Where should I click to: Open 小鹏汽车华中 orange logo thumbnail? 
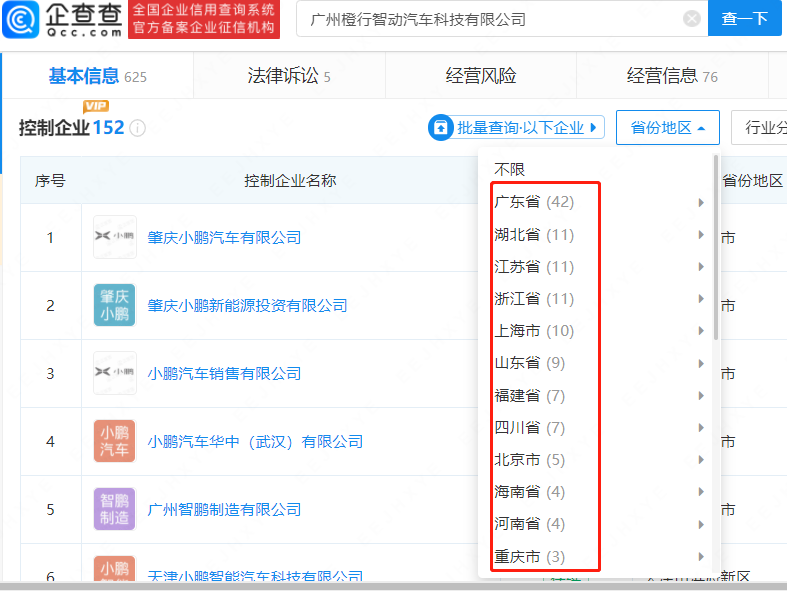coord(115,441)
